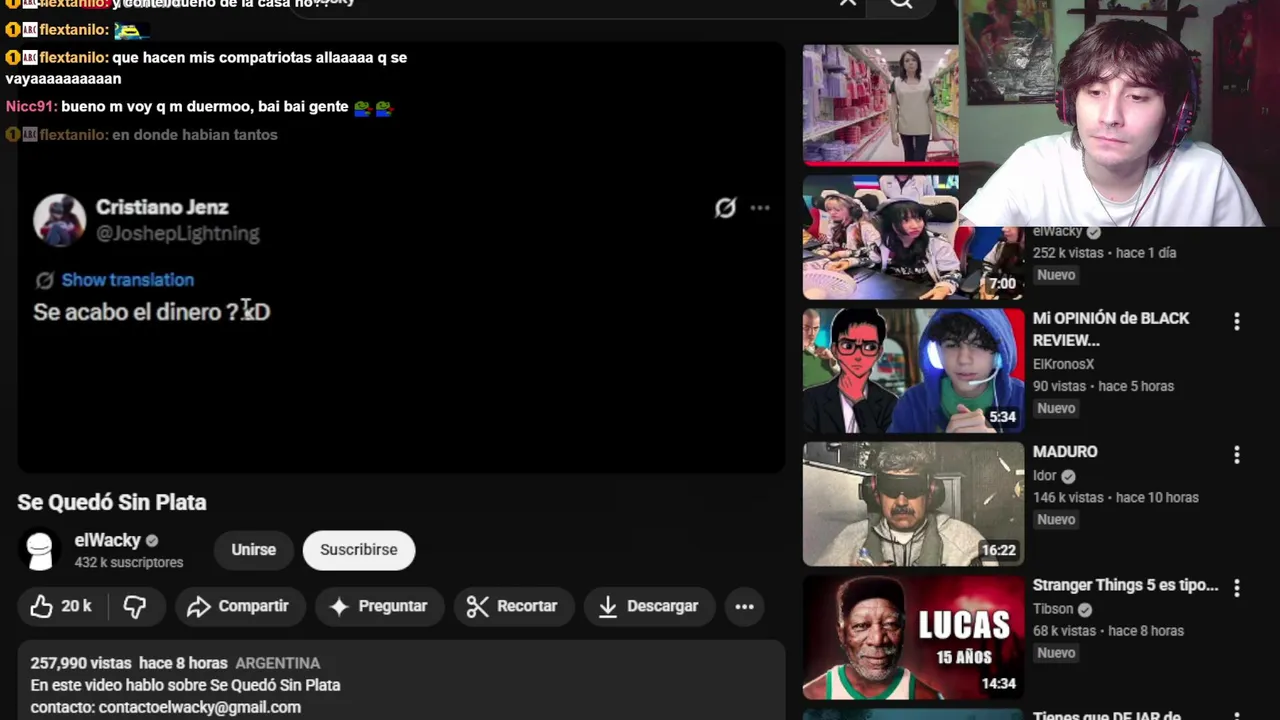Click the tweet text Se acabo el dinero

[x=152, y=312]
